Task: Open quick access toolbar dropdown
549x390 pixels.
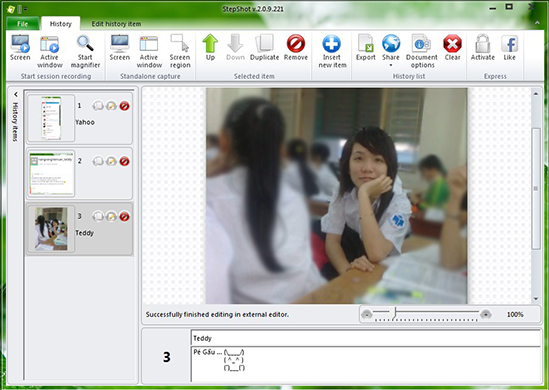Action: click(x=26, y=9)
